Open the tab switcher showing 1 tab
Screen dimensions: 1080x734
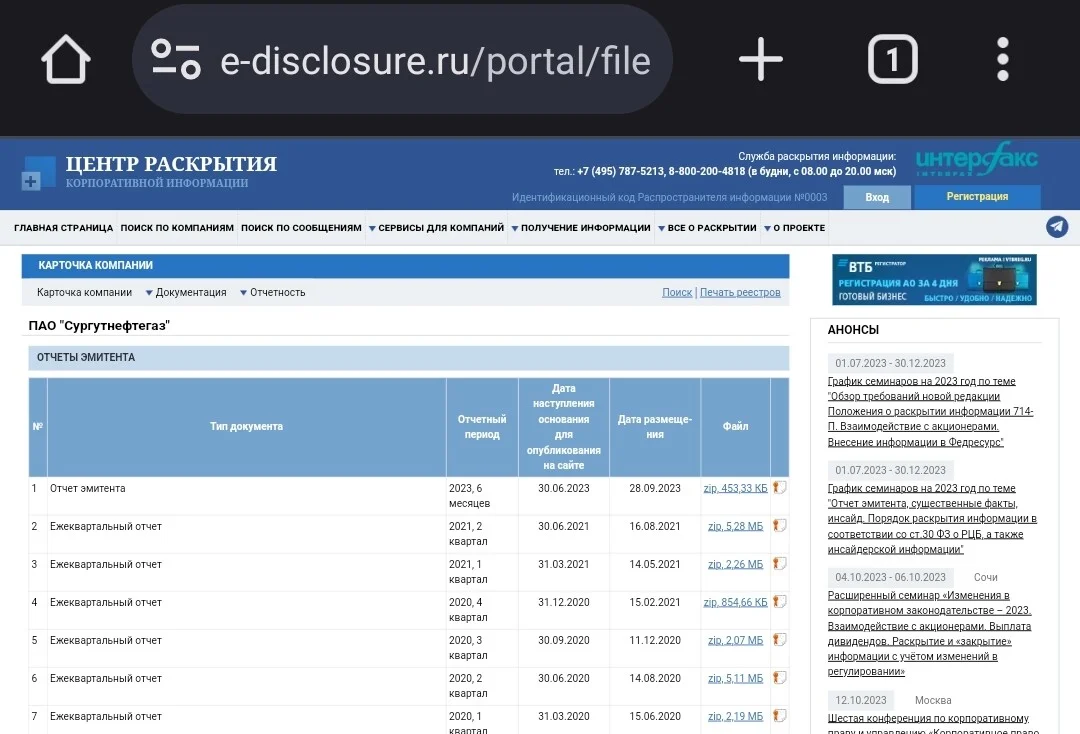[x=893, y=59]
